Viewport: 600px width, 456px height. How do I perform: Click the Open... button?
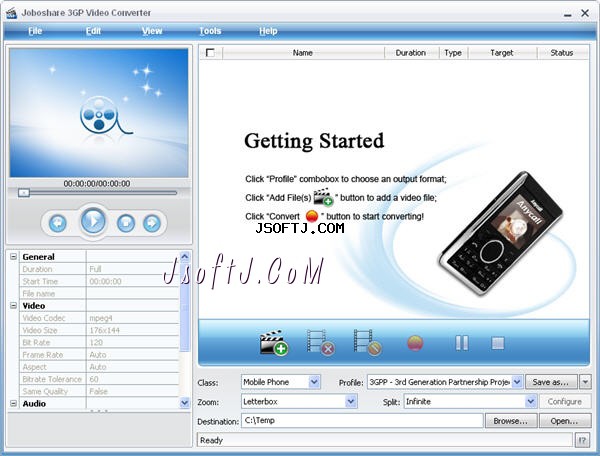[565, 421]
